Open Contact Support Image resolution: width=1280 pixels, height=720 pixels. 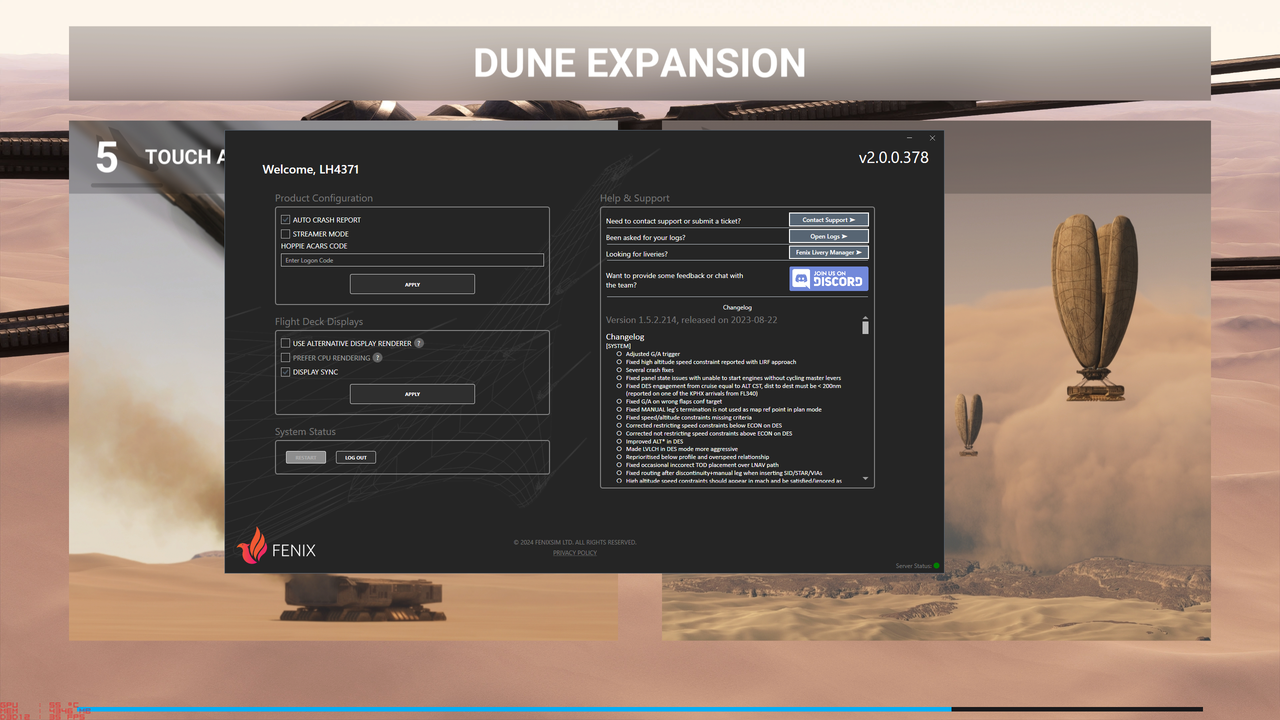pos(829,220)
